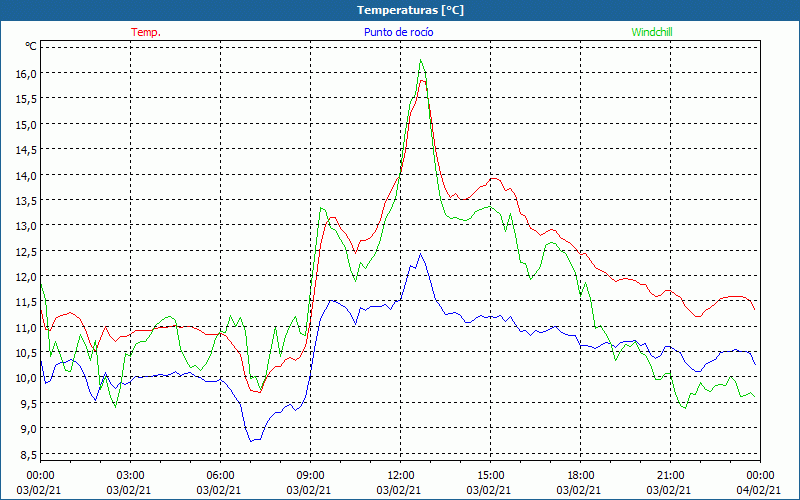
Task: Click the 06:00 time axis label
Action: (x=220, y=475)
